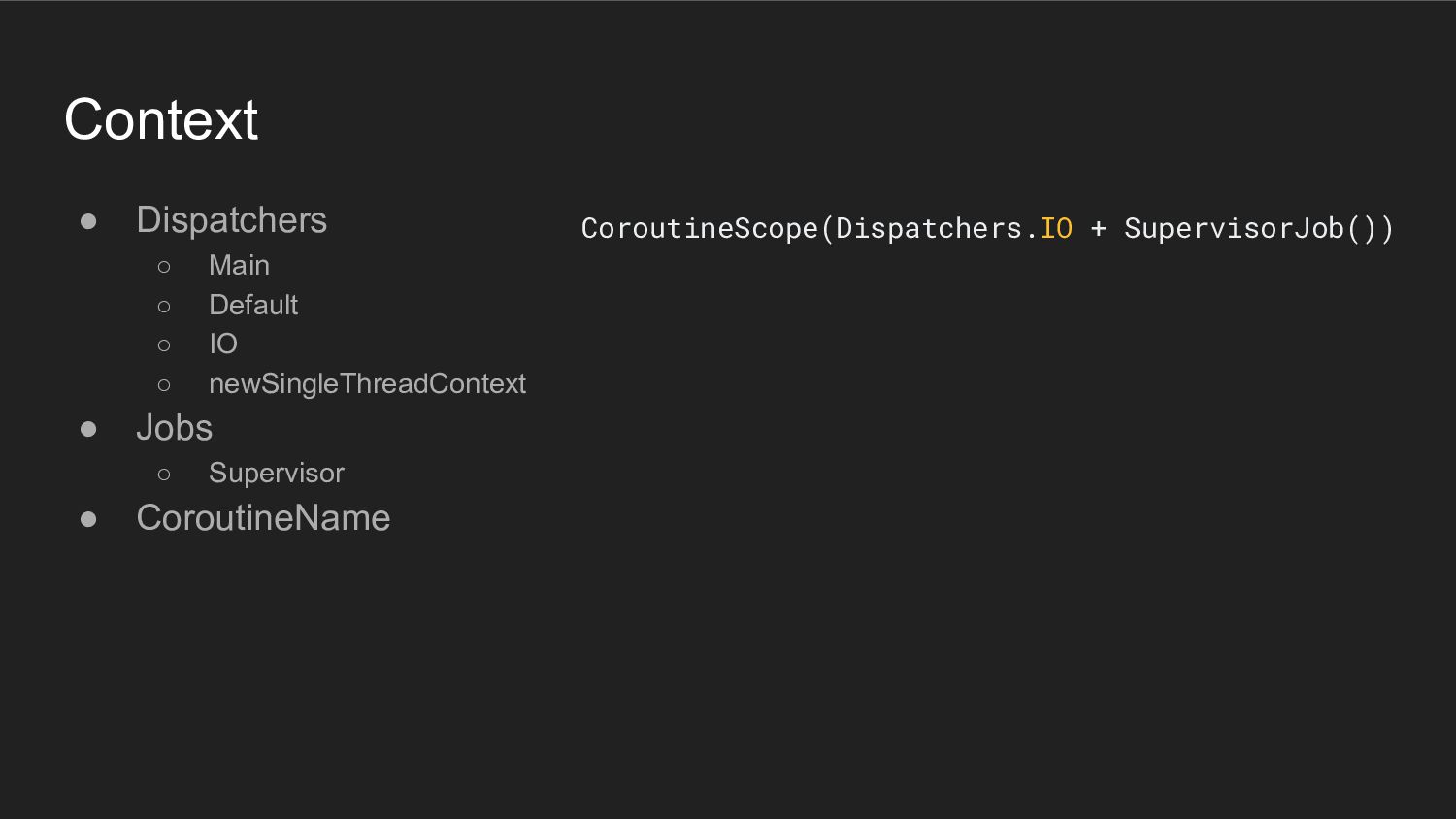This screenshot has width=1456, height=819.
Task: Click the "Context" slide title
Action: pyautogui.click(x=161, y=119)
